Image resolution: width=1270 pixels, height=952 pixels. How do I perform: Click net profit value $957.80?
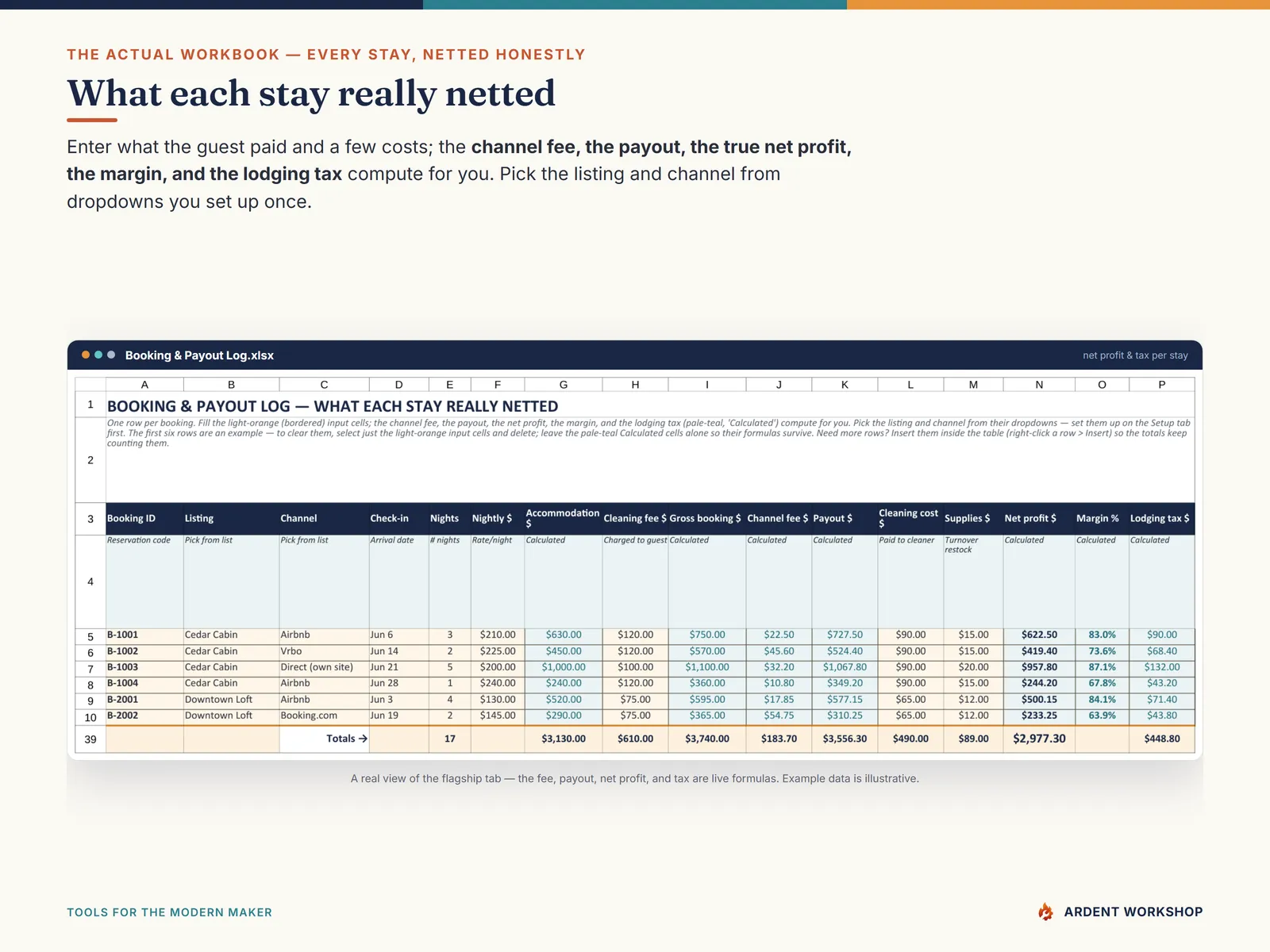tap(1039, 667)
